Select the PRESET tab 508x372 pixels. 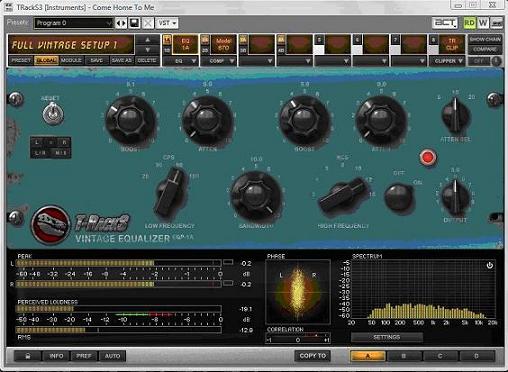click(21, 60)
